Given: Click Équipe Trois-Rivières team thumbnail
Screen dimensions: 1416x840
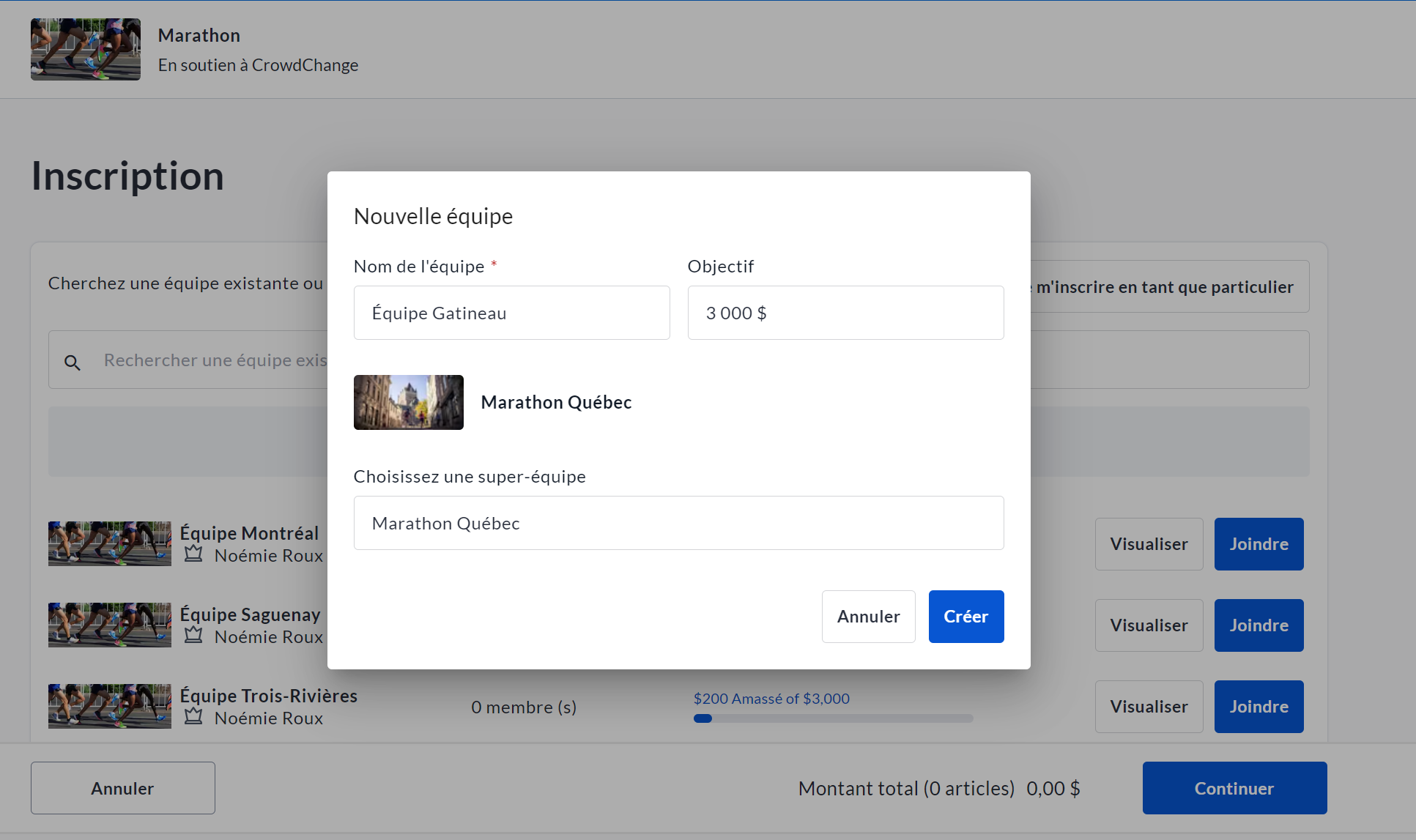Looking at the screenshot, I should tap(109, 706).
